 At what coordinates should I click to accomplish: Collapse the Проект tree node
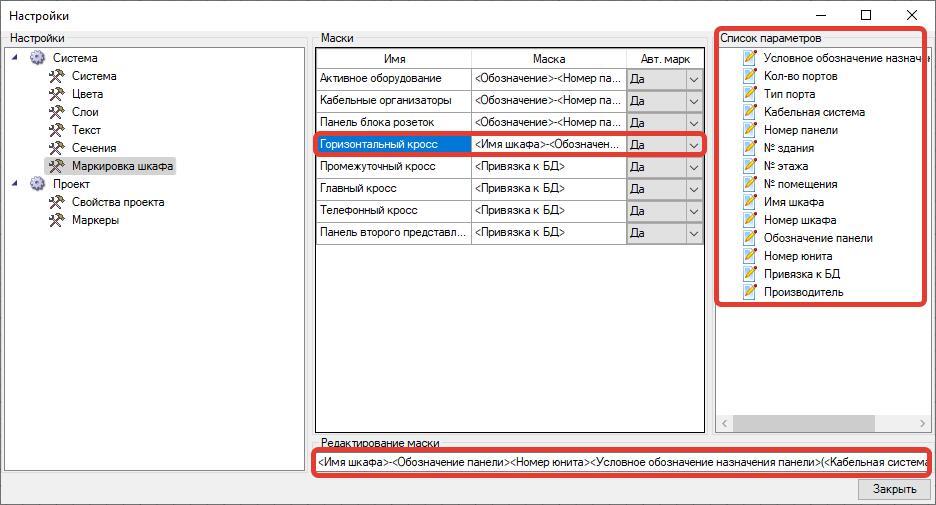coord(15,184)
